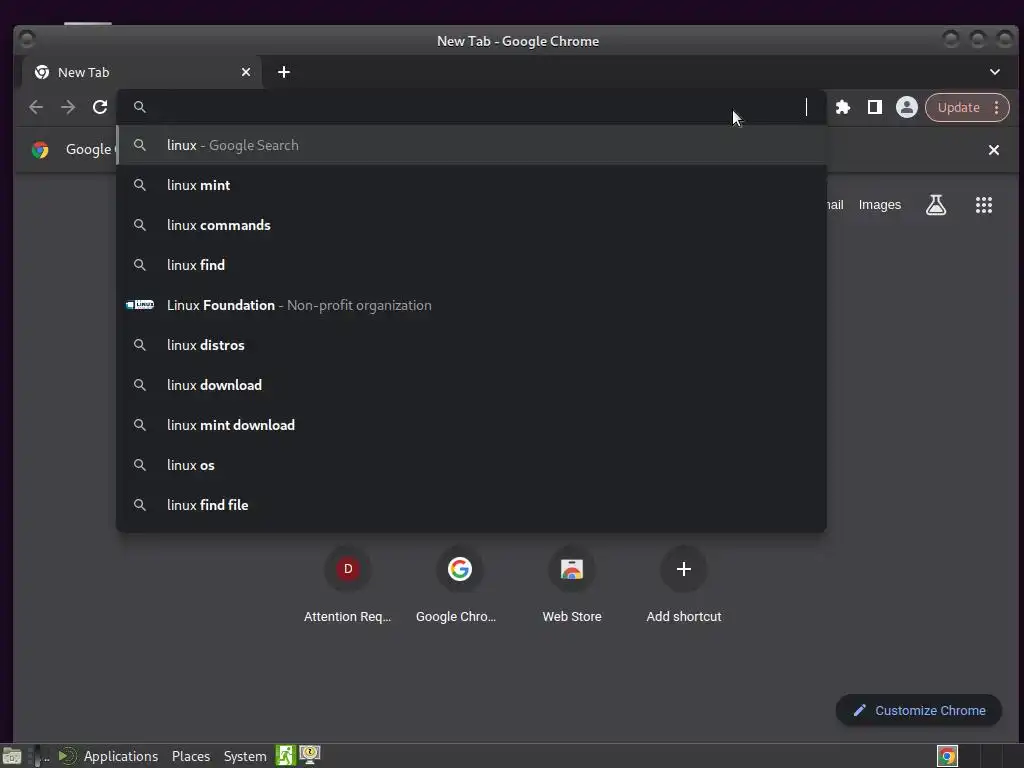Open the Linux Foundation suggestion
The image size is (1024, 768).
point(472,305)
